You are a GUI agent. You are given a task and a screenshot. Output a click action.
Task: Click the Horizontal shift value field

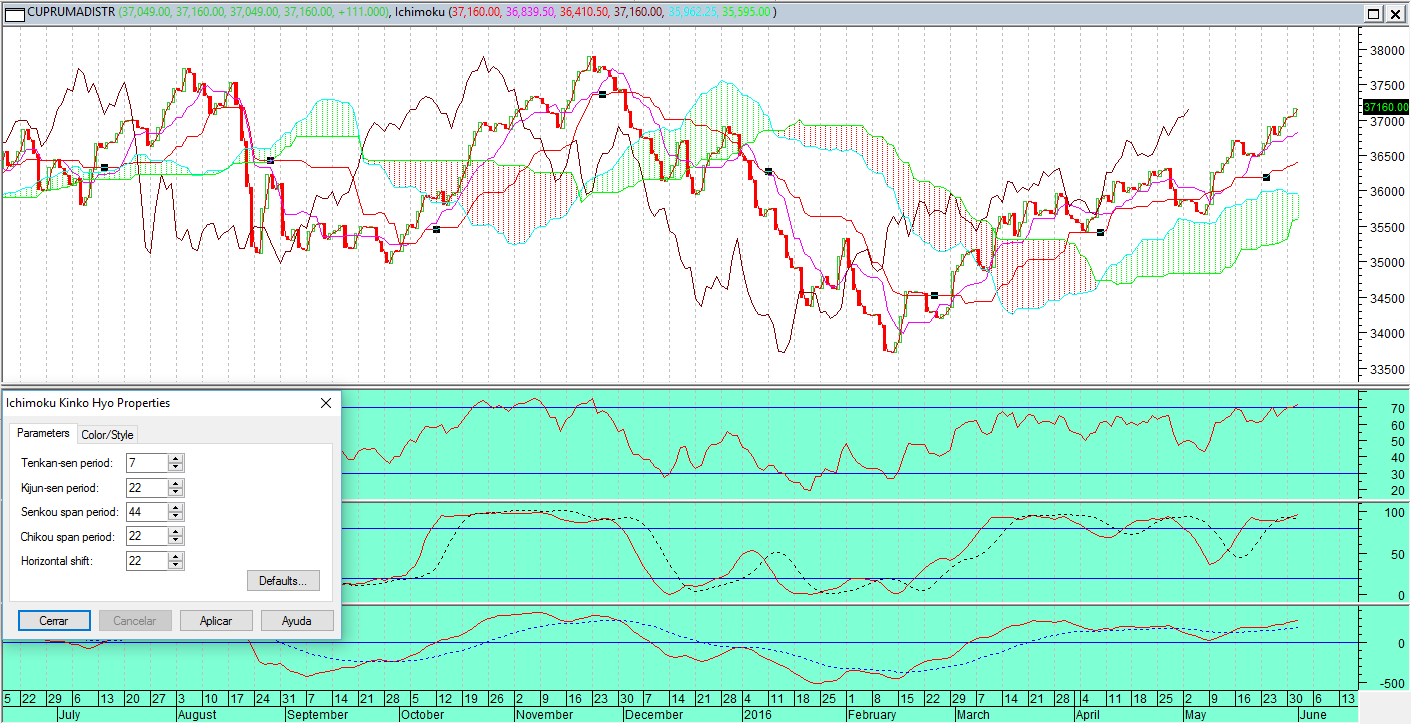point(145,560)
